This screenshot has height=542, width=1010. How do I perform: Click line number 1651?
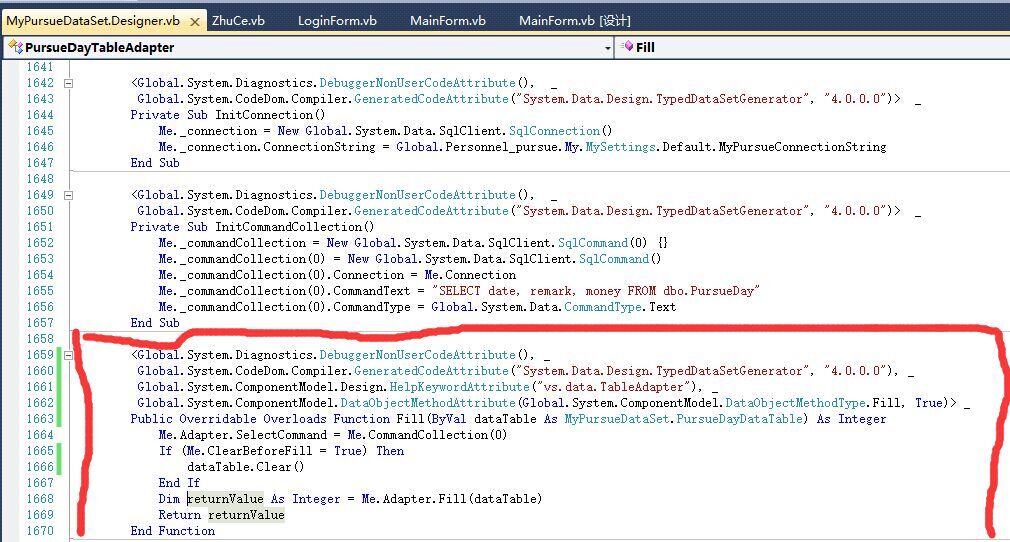(40, 227)
